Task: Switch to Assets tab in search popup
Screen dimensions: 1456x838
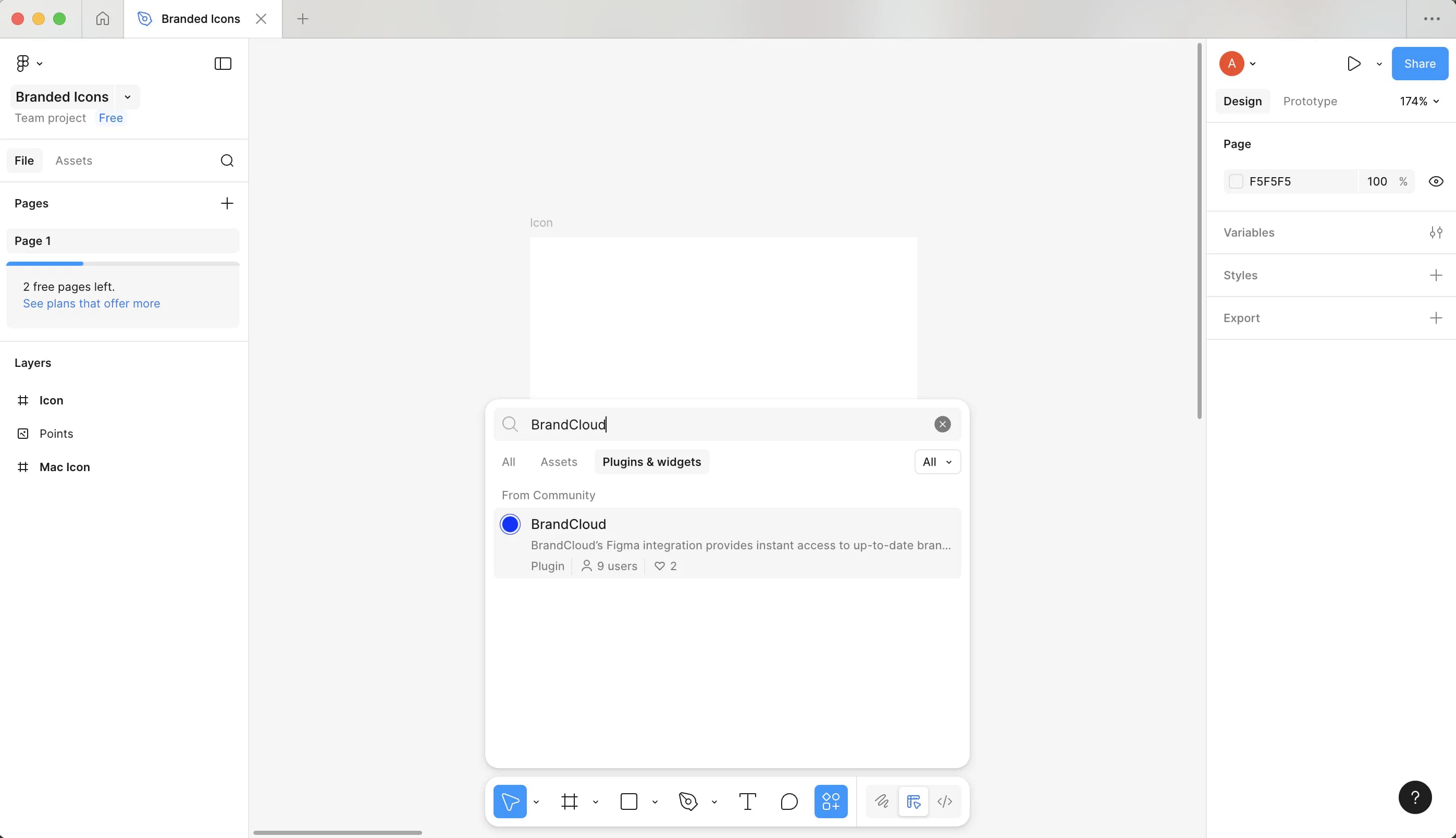Action: tap(558, 462)
